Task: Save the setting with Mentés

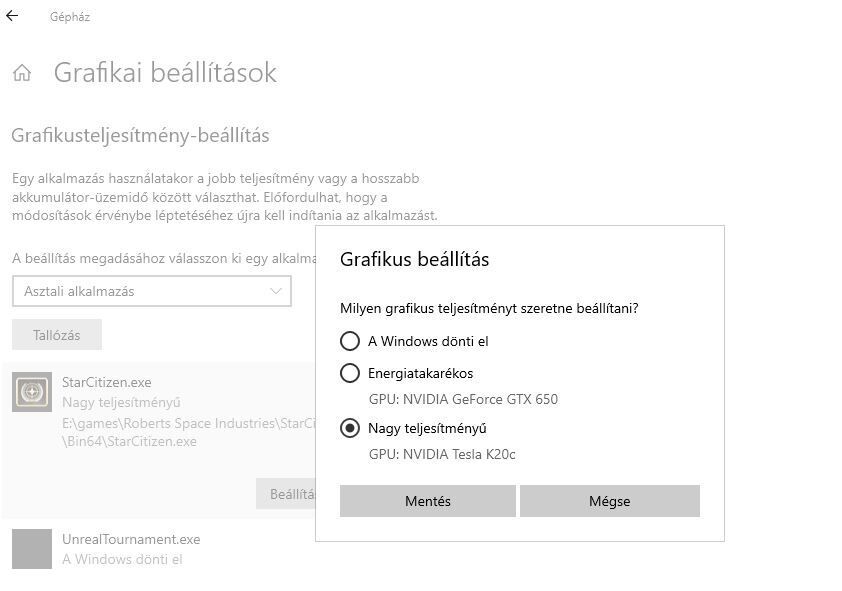Action: click(x=428, y=501)
